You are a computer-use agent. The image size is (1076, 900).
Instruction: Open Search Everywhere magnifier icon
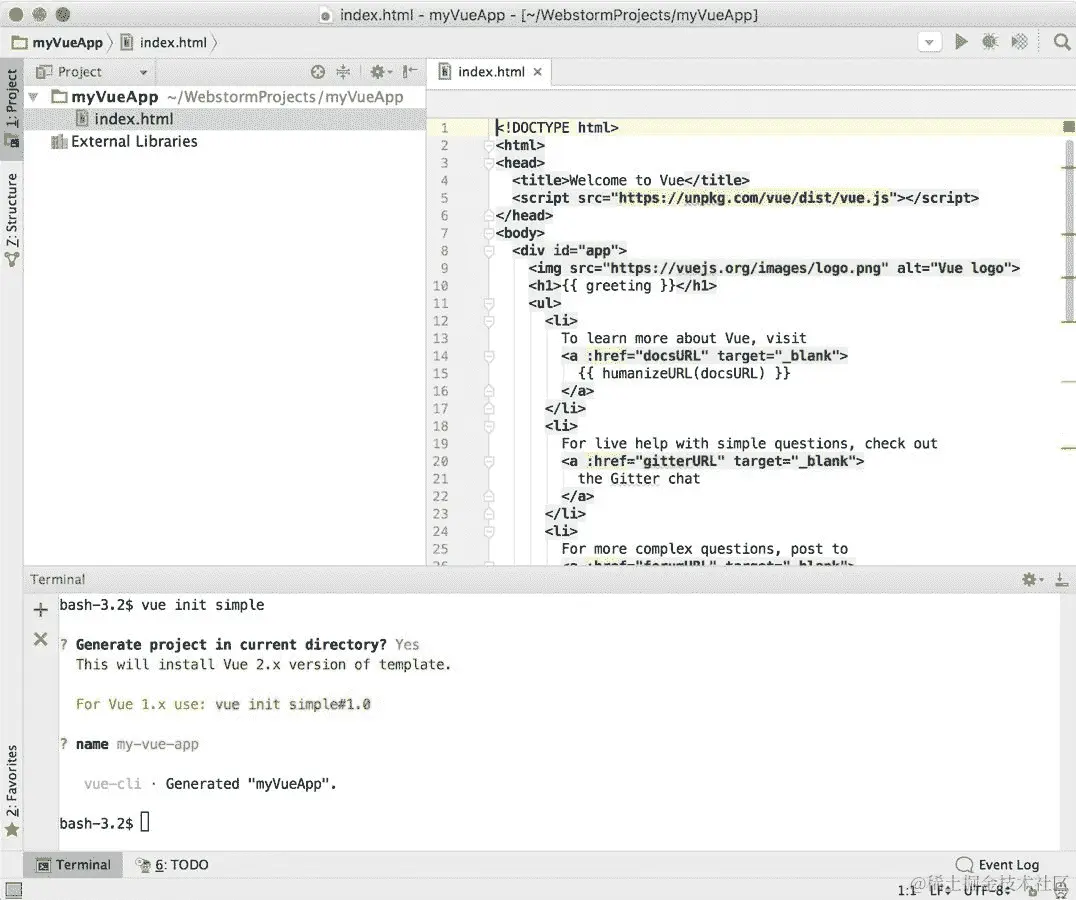click(1062, 42)
